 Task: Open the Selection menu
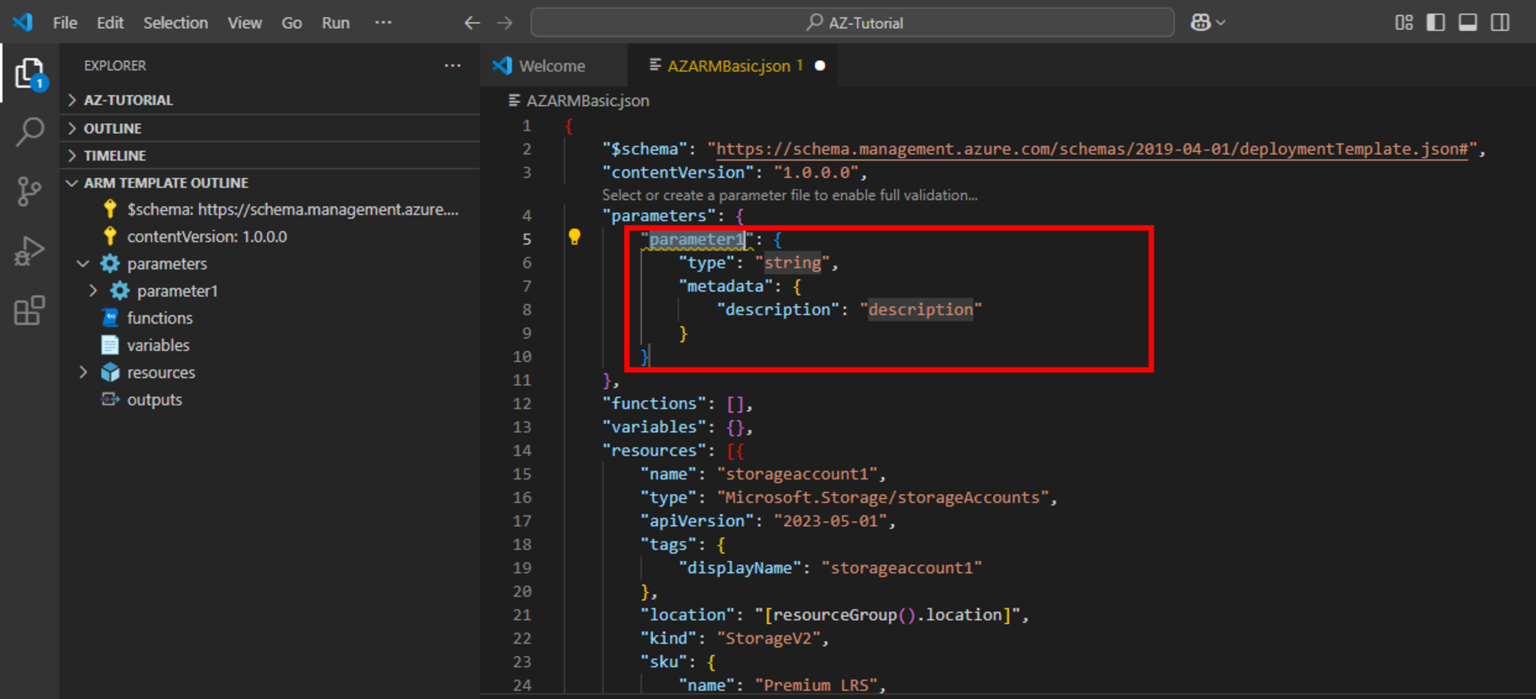[175, 22]
